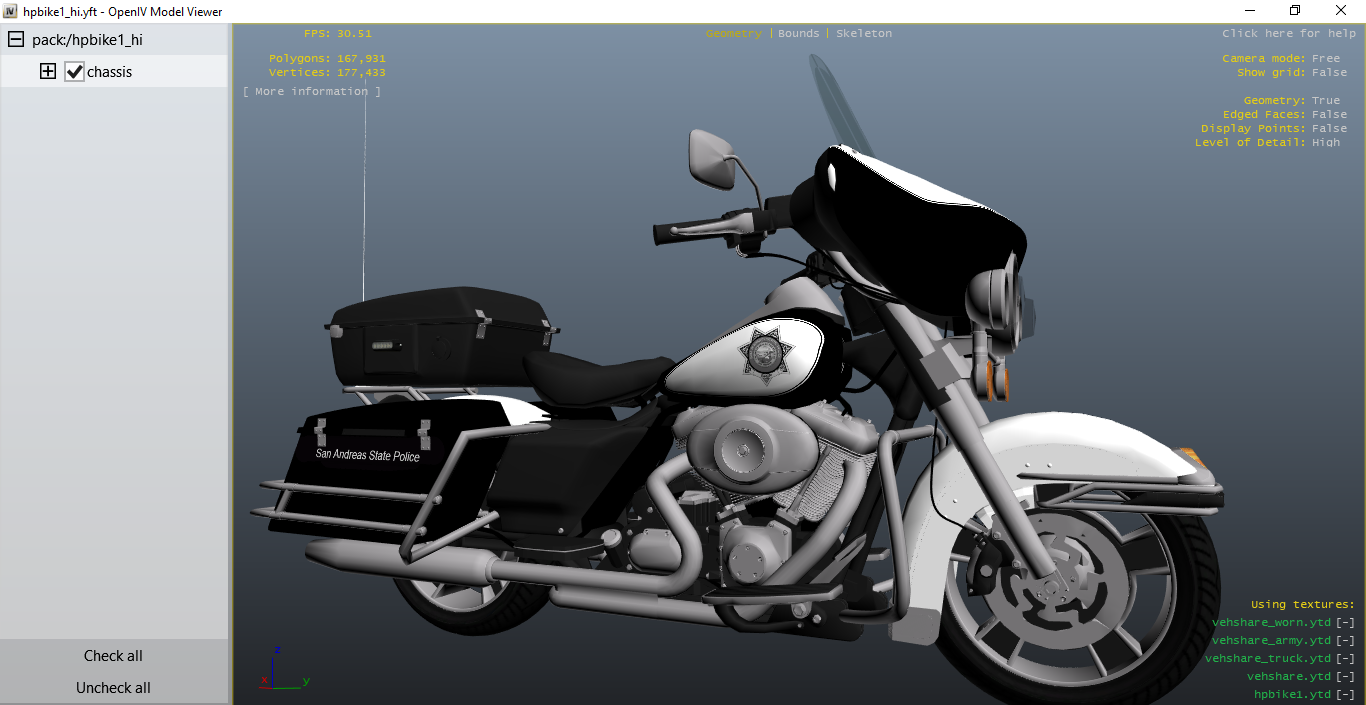This screenshot has height=705, width=1366.
Task: Toggle the Edged Faces setting
Action: click(x=1329, y=114)
